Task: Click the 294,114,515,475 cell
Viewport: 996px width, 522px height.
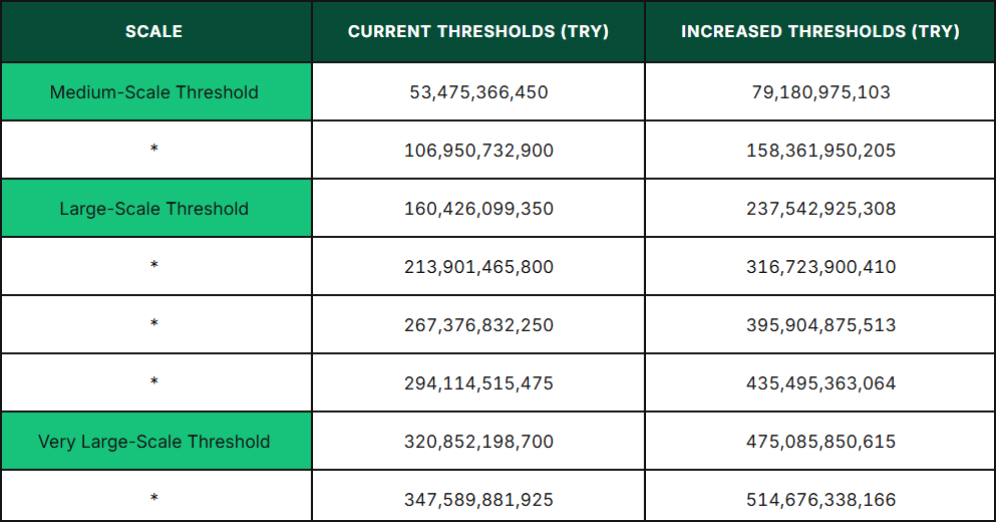Action: (478, 383)
